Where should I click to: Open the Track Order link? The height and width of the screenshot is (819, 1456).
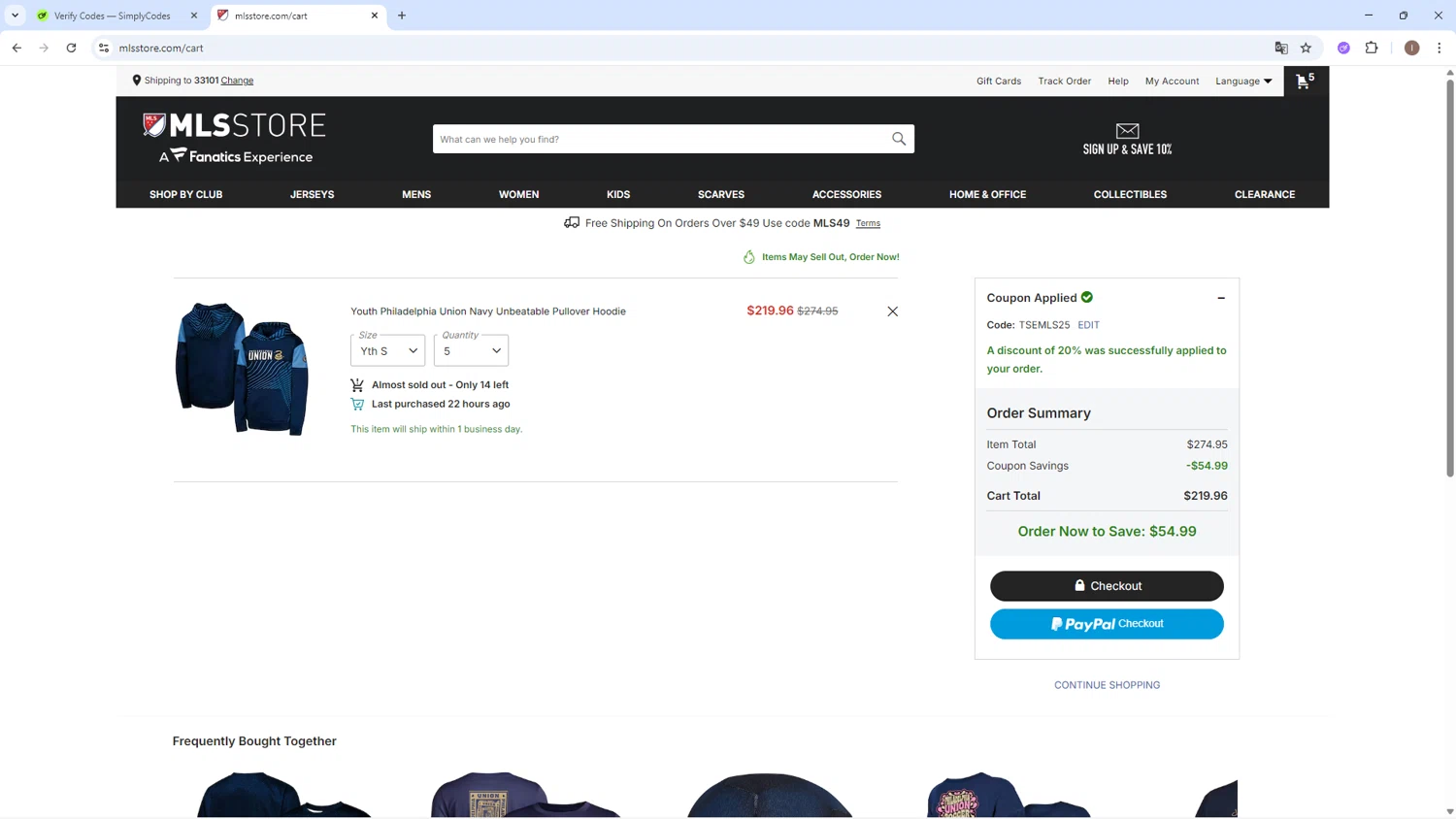pos(1064,82)
